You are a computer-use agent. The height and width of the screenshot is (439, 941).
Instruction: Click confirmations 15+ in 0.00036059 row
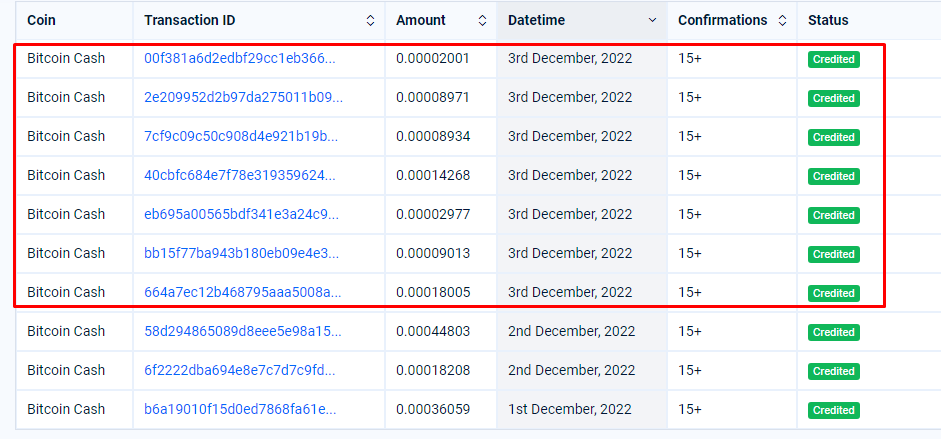pyautogui.click(x=690, y=409)
